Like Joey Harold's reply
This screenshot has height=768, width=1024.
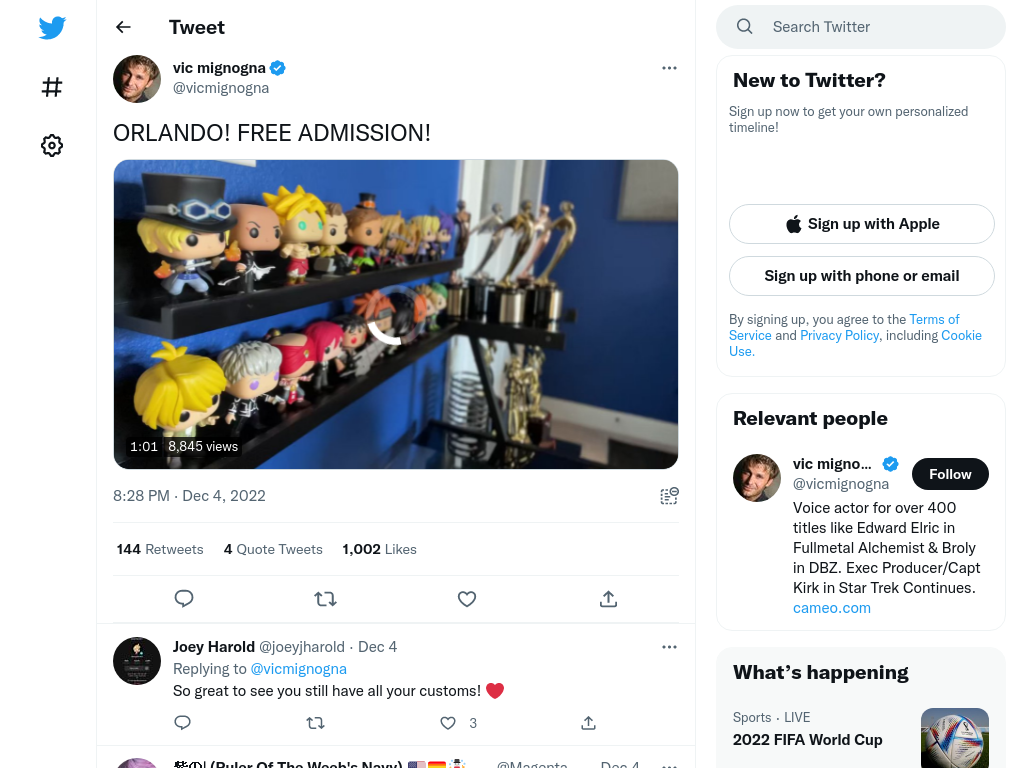coord(448,723)
